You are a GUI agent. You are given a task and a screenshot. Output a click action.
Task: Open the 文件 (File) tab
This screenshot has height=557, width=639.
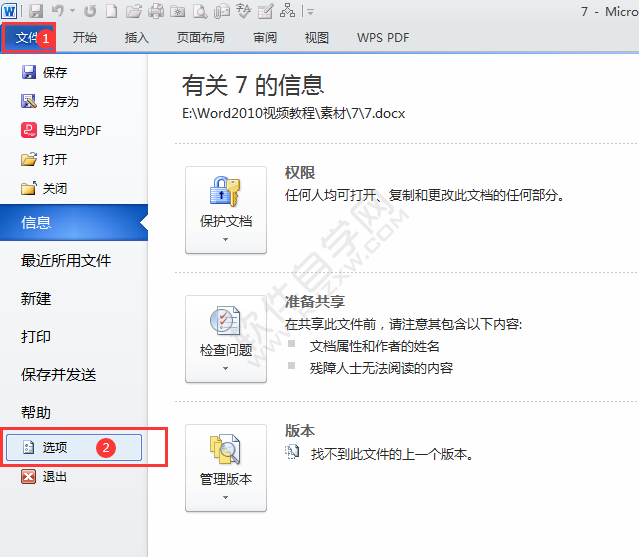[x=29, y=37]
